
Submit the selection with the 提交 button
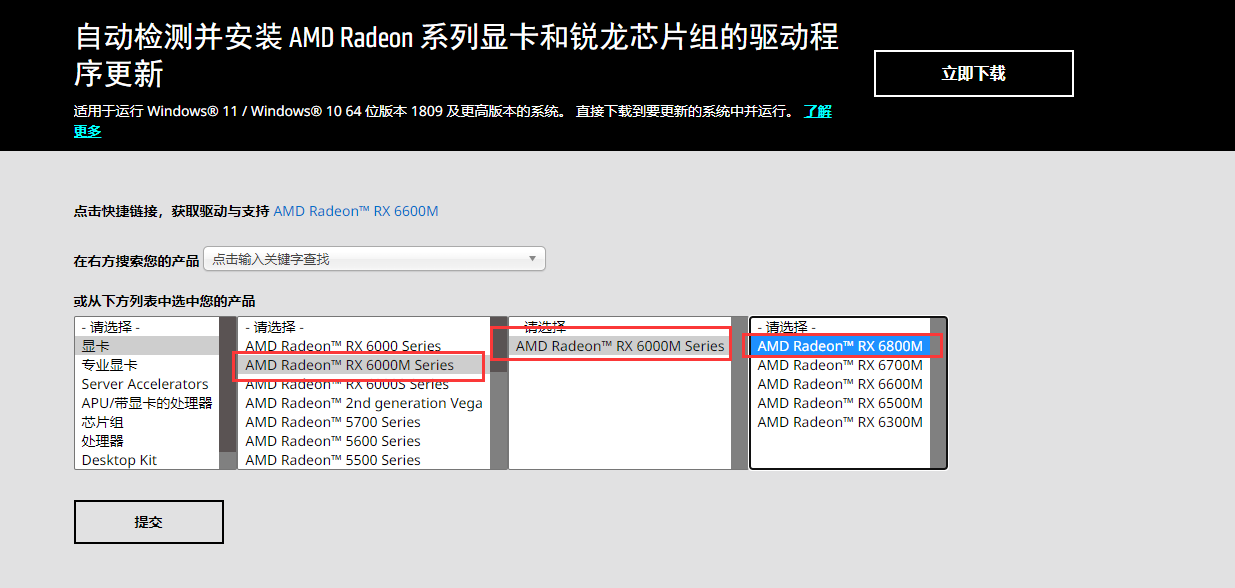click(149, 522)
